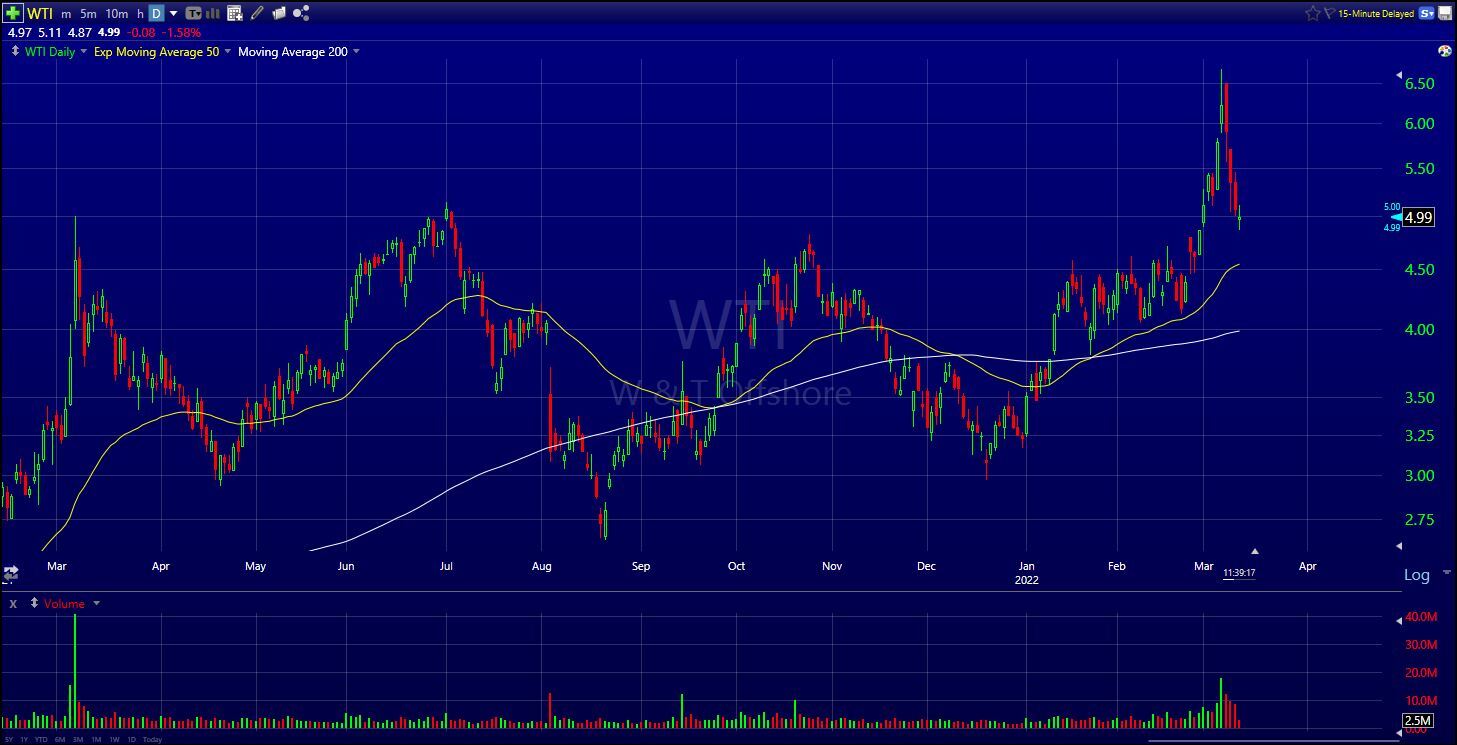Set chart range to 1W
Screen dimensions: 1457x745
(114, 740)
